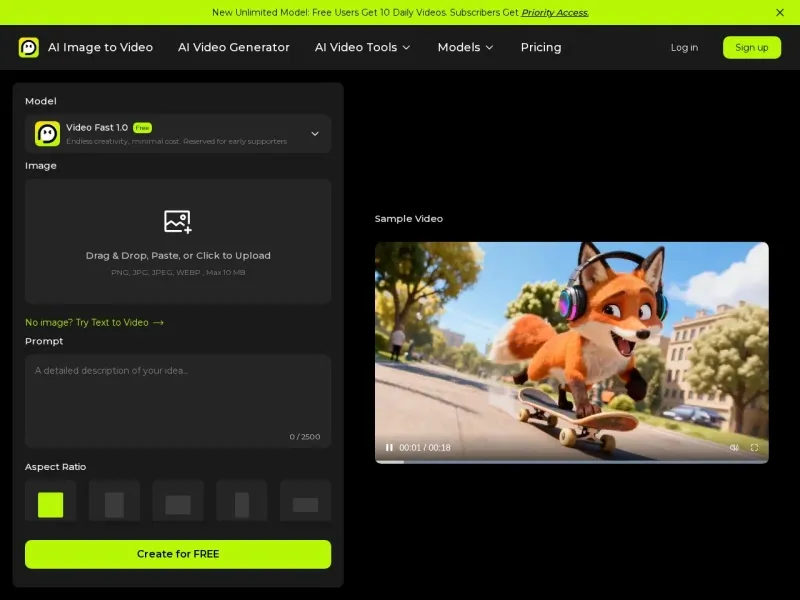The width and height of the screenshot is (800, 600).
Task: Click inside the Prompt text area
Action: tap(177, 398)
